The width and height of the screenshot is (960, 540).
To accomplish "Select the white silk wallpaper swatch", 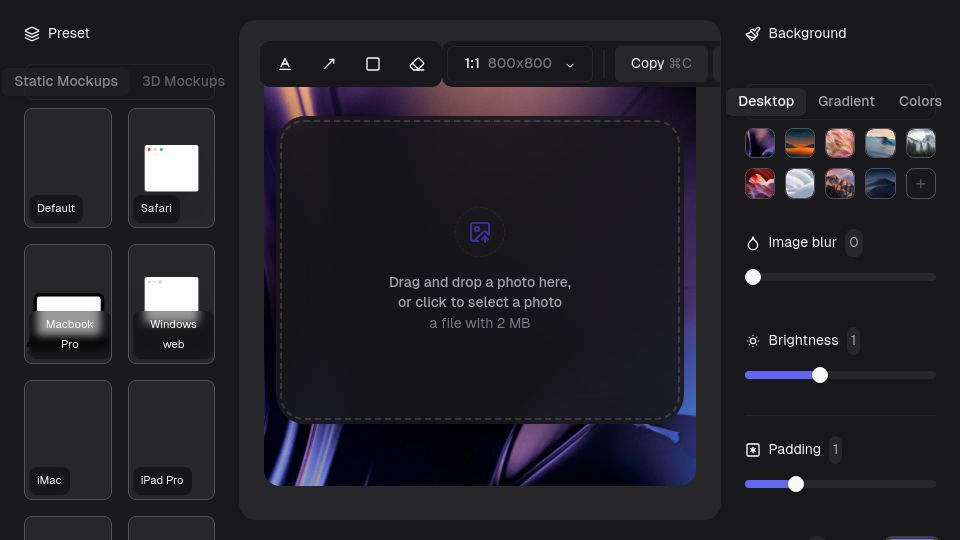I will point(800,184).
